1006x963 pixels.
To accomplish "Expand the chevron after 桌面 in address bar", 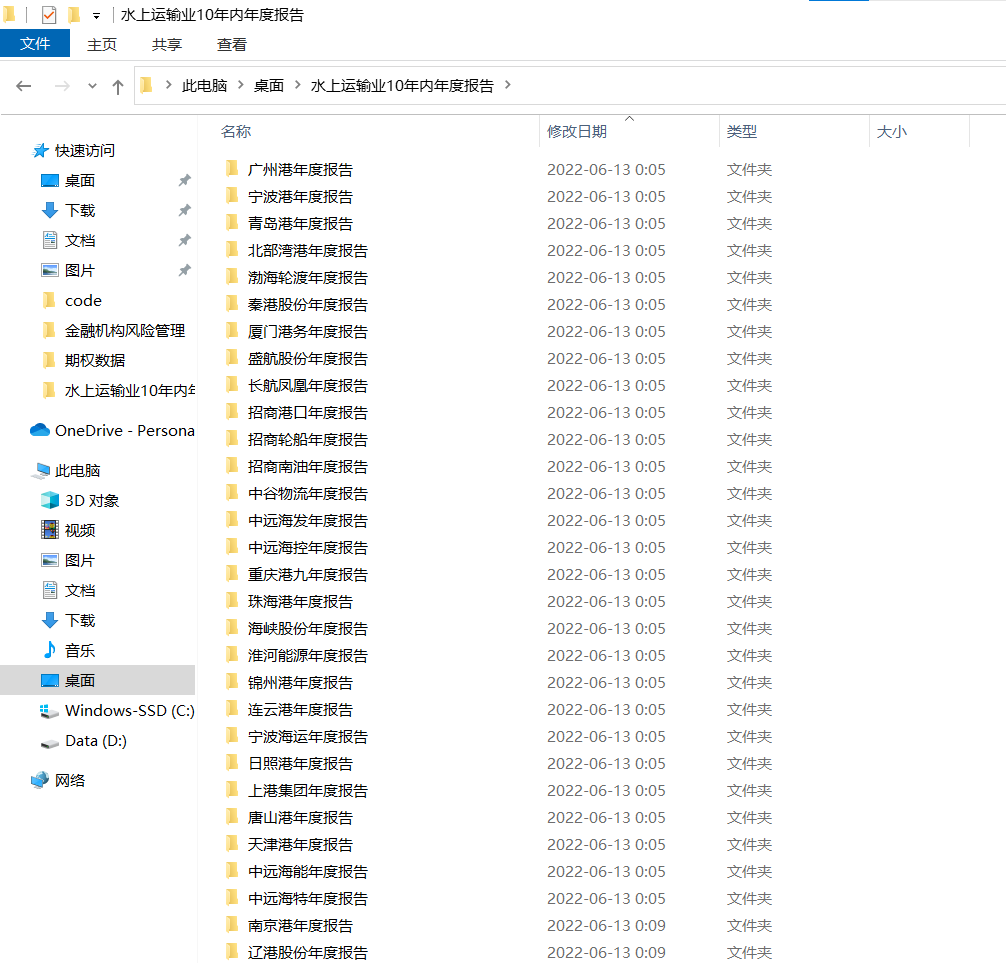I will [x=298, y=85].
